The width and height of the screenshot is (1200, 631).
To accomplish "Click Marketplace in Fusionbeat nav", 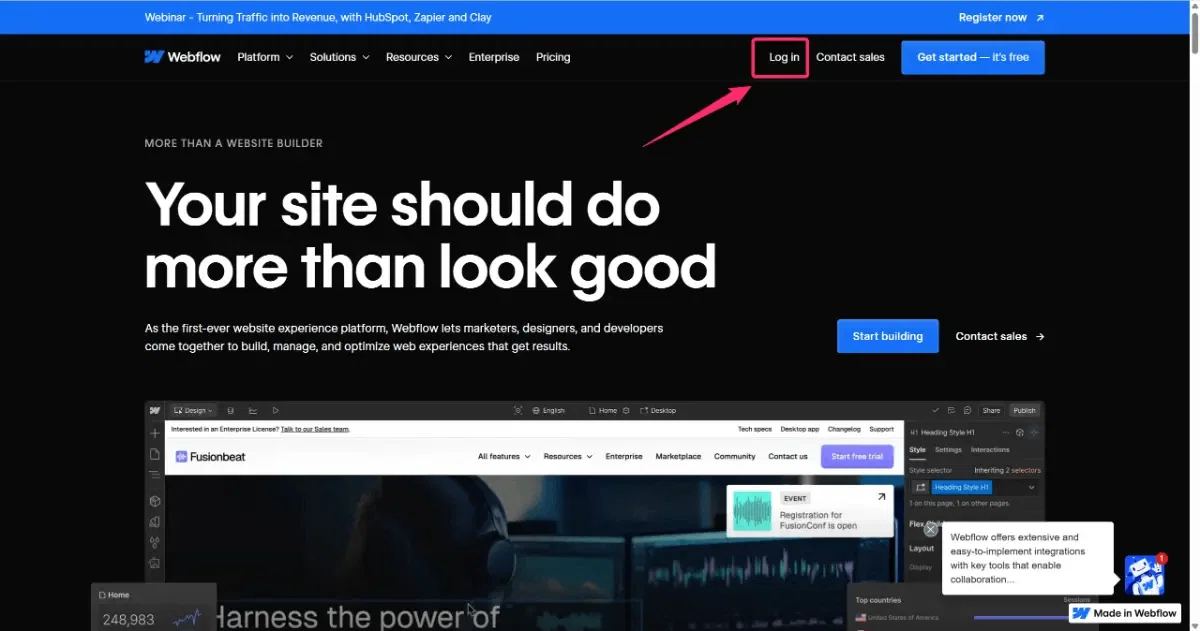I will (678, 456).
